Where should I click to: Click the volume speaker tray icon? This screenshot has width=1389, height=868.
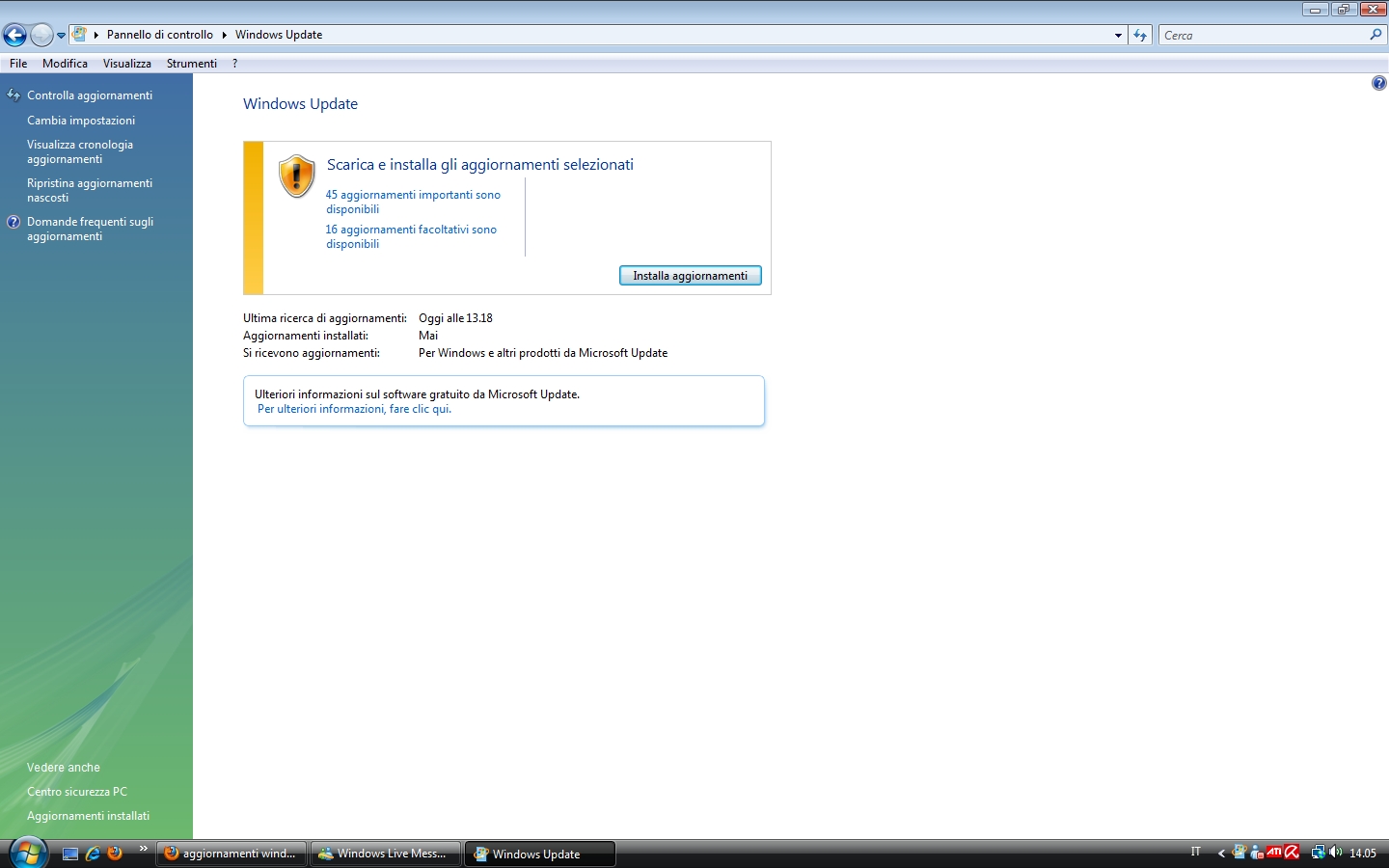(x=1336, y=853)
